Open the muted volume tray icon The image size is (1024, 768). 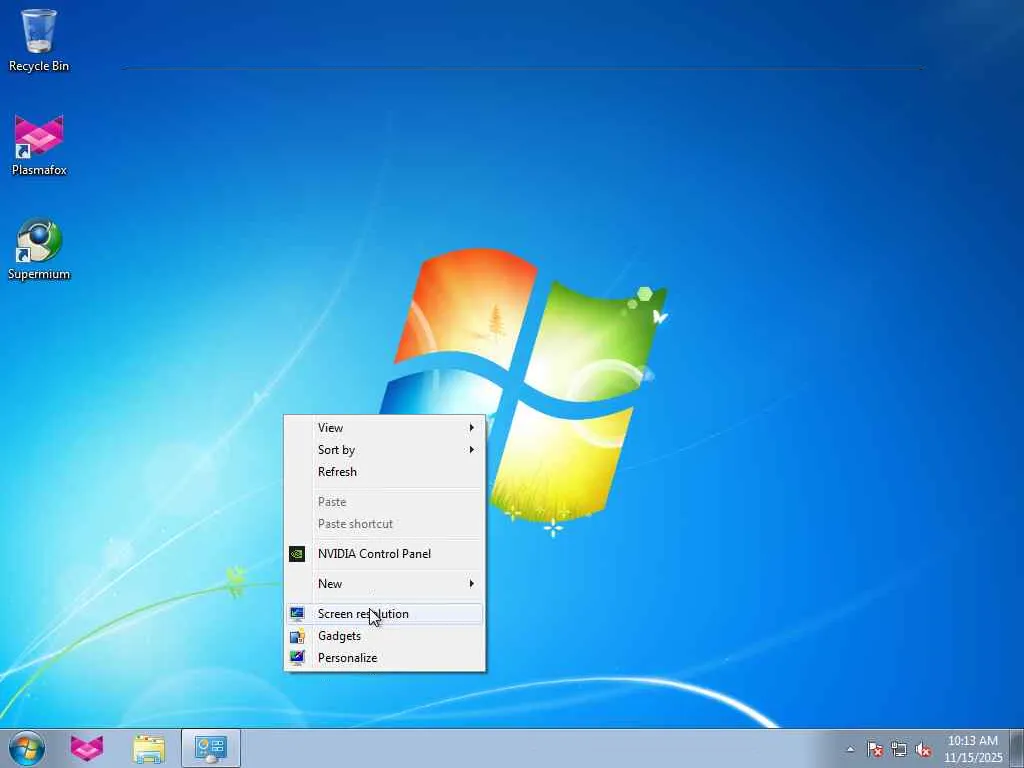(923, 749)
